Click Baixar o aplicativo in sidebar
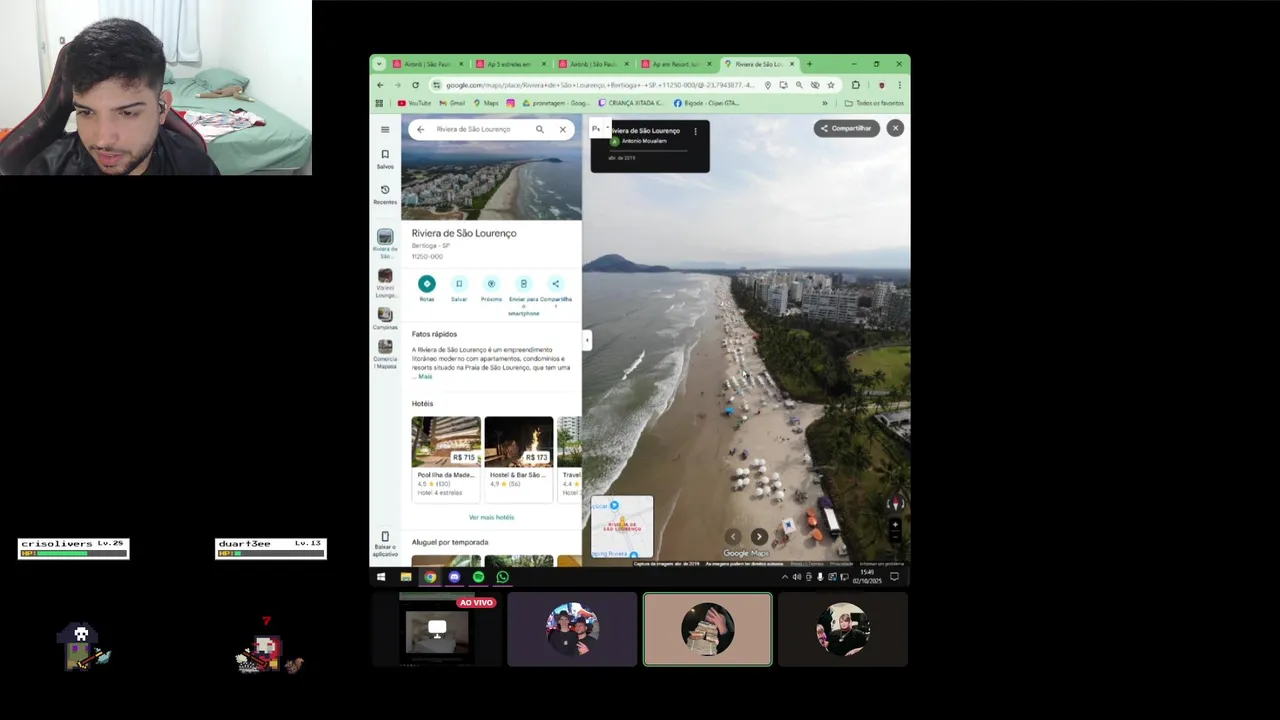This screenshot has height=720, width=1280. pyautogui.click(x=385, y=543)
